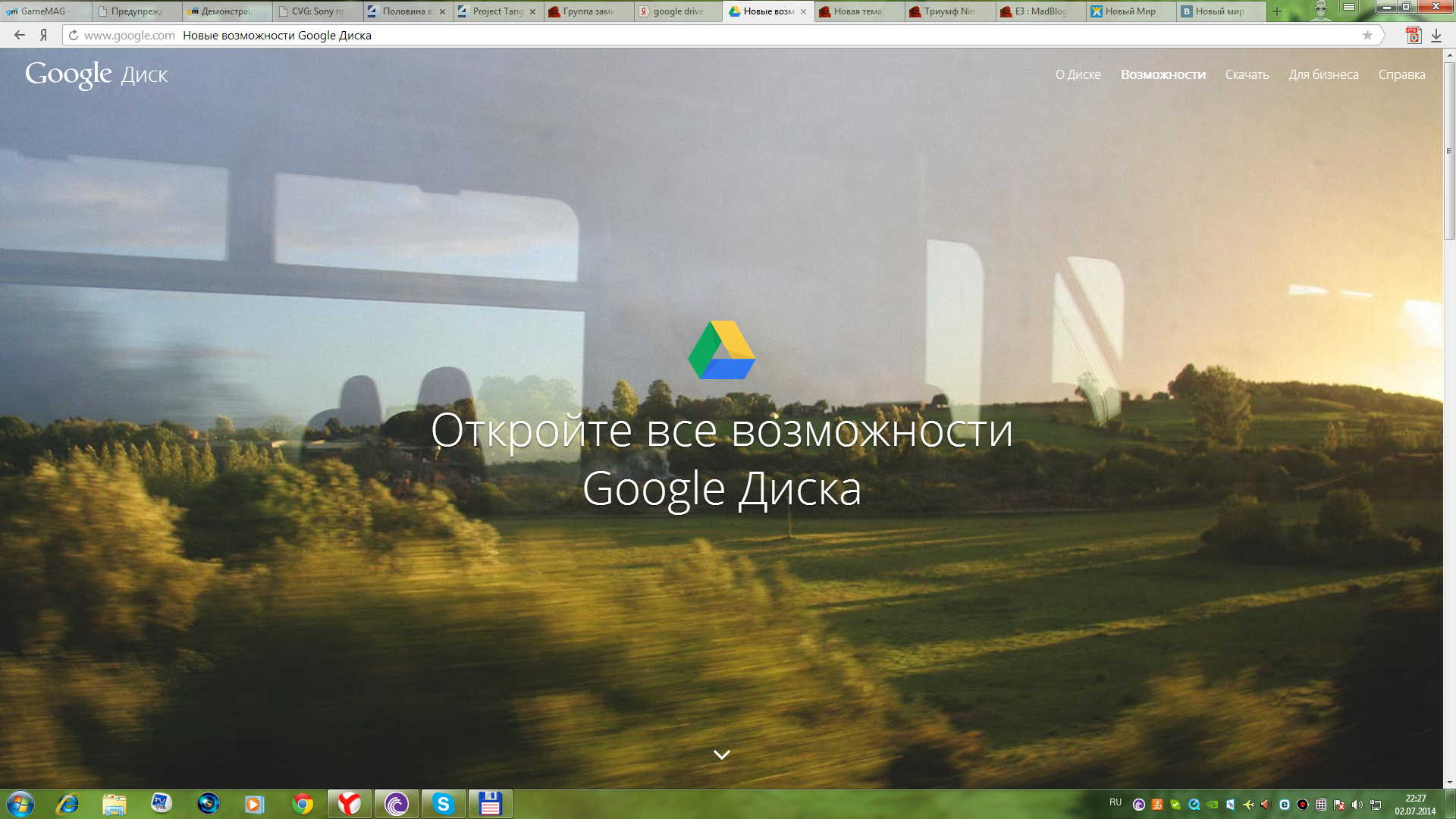Screen dimensions: 1456x819
Task: Bookmark page using the star icon
Action: 1367,35
